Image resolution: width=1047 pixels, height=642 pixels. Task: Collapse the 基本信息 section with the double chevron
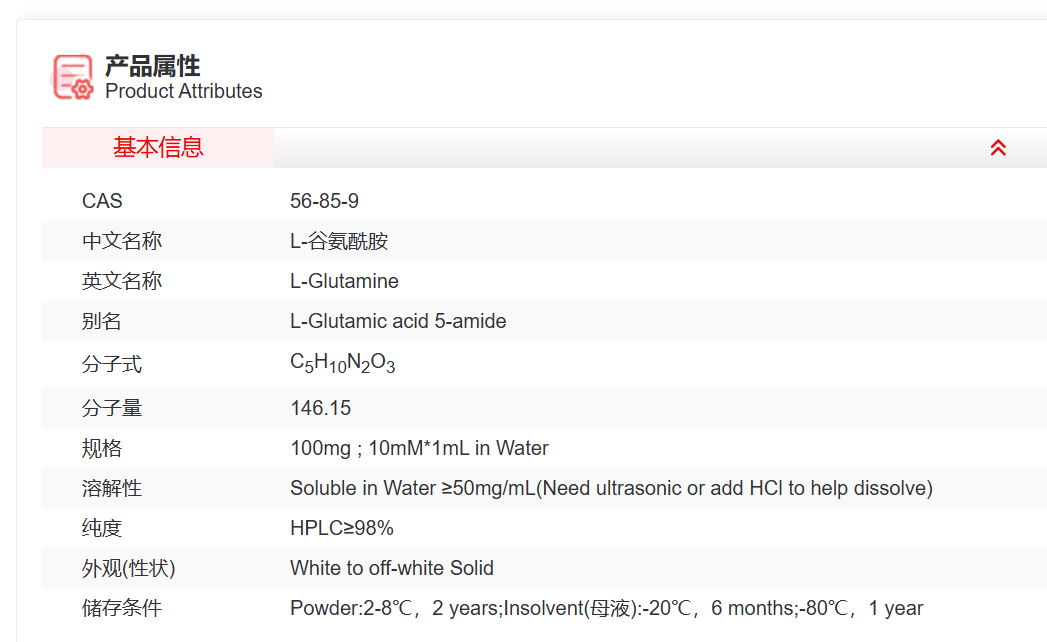point(997,148)
